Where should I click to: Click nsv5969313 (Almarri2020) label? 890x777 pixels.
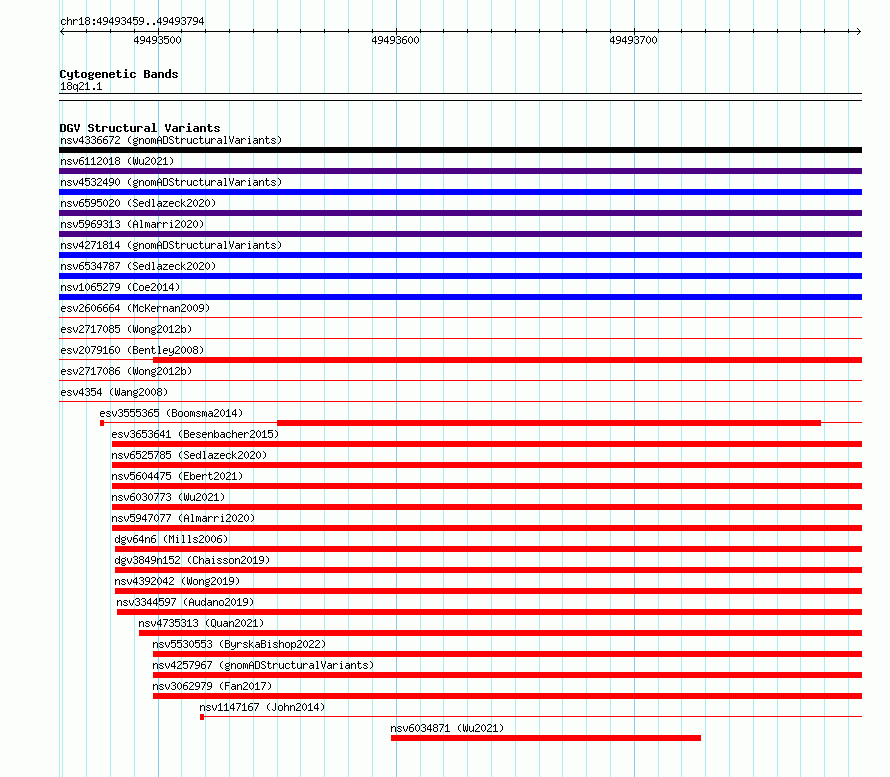tap(132, 224)
